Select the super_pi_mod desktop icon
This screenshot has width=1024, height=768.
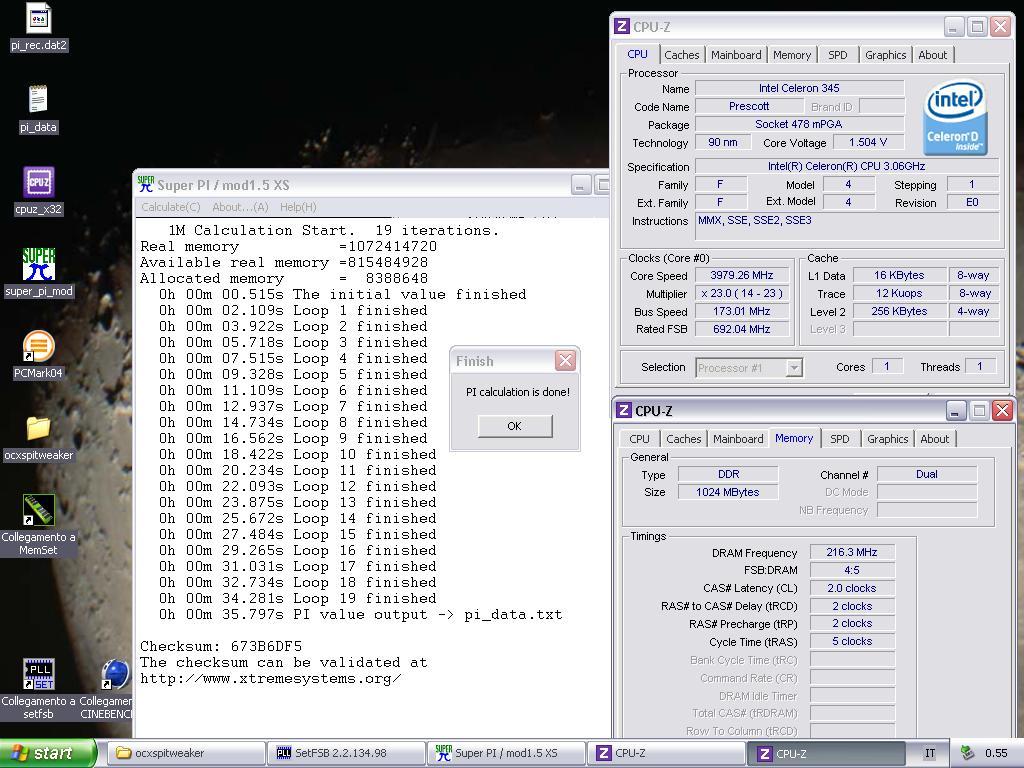click(x=39, y=264)
